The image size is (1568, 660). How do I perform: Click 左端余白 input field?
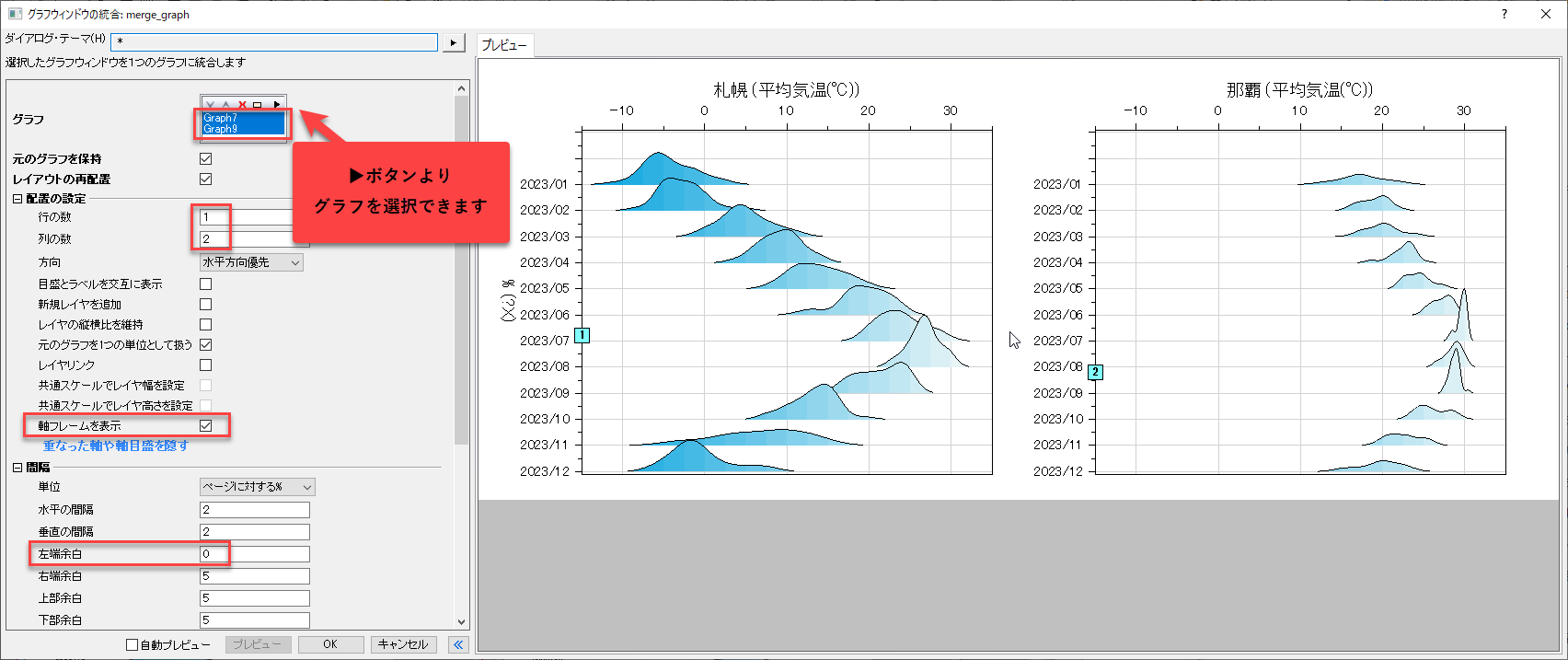point(255,554)
